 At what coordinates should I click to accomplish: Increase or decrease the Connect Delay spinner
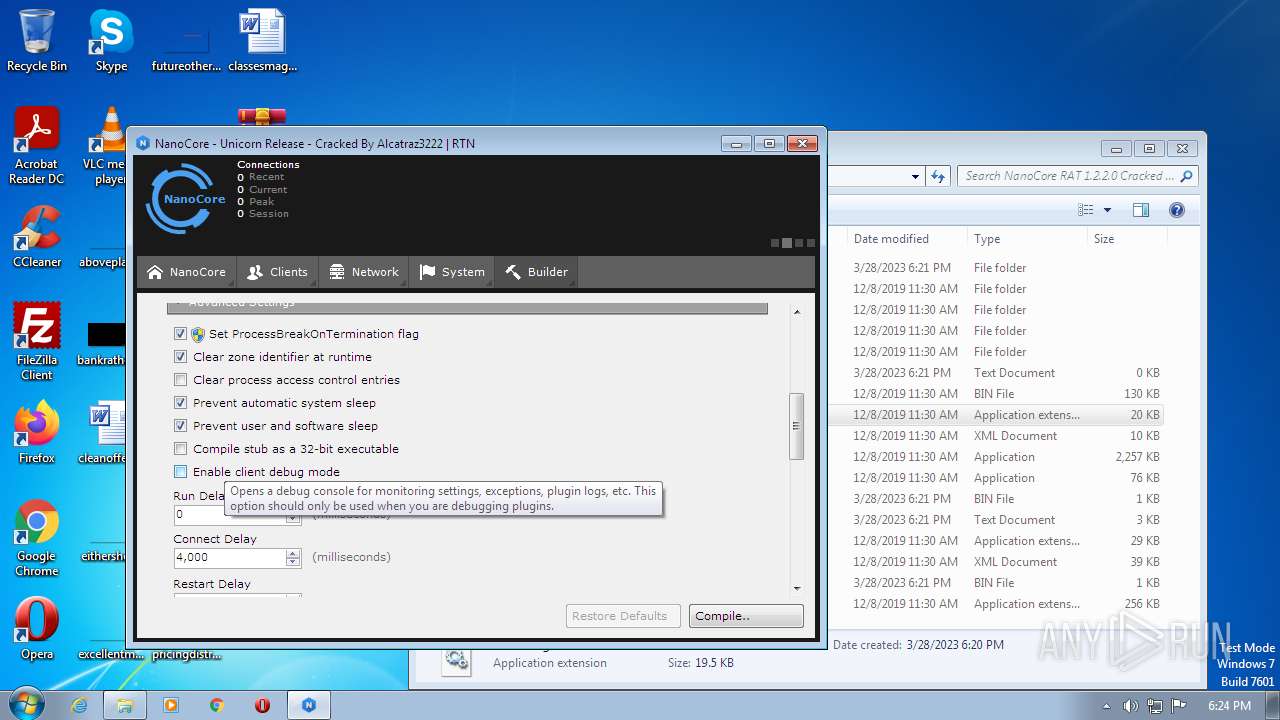coord(293,557)
